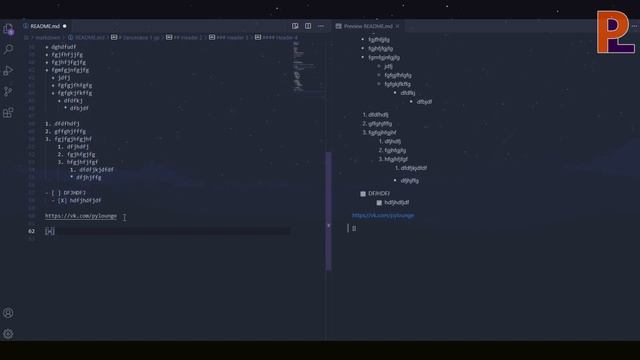
Task: Click the markdown folder breadcrumb
Action: (x=47, y=38)
